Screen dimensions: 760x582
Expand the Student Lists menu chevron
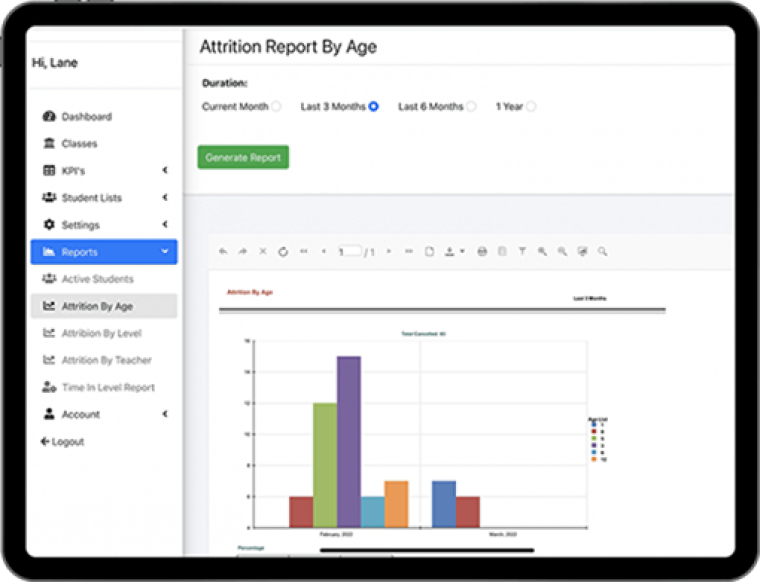165,197
